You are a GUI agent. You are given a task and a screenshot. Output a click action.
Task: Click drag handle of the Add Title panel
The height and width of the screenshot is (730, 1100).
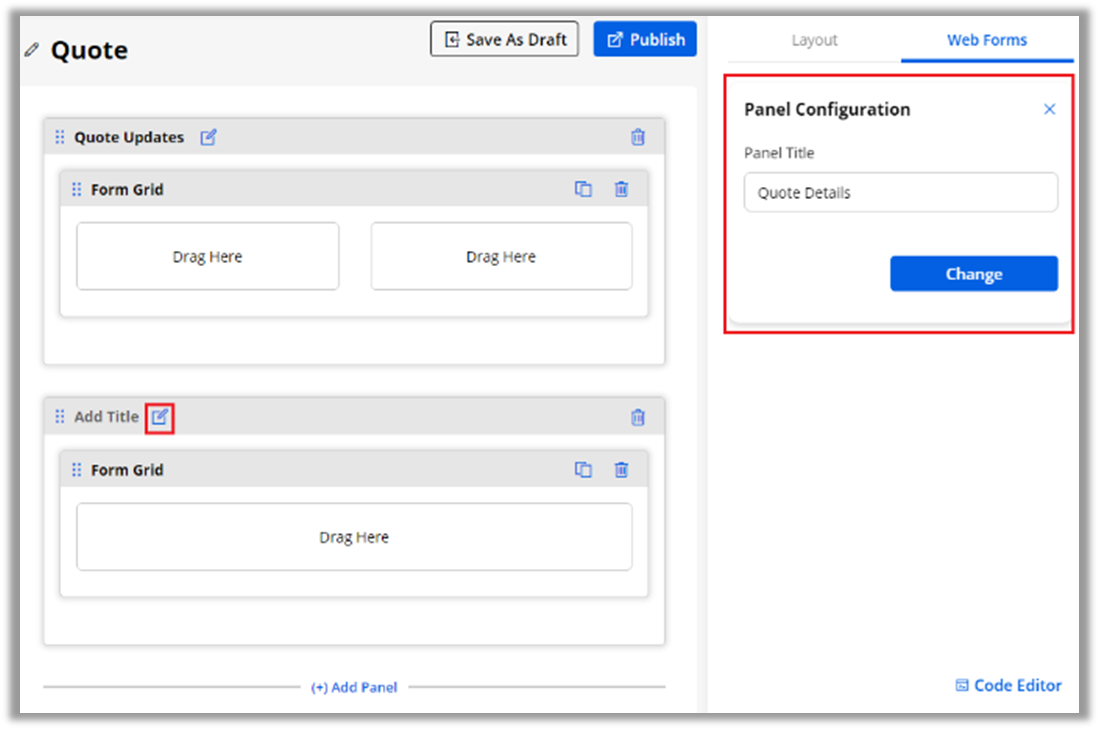[60, 417]
